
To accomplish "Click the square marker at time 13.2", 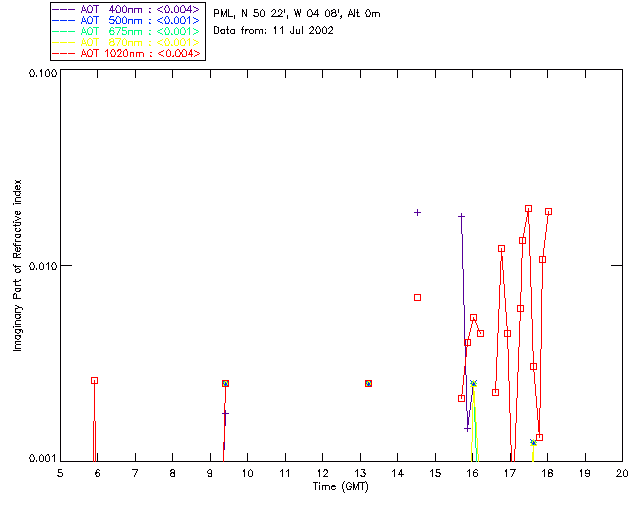I will (x=368, y=383).
